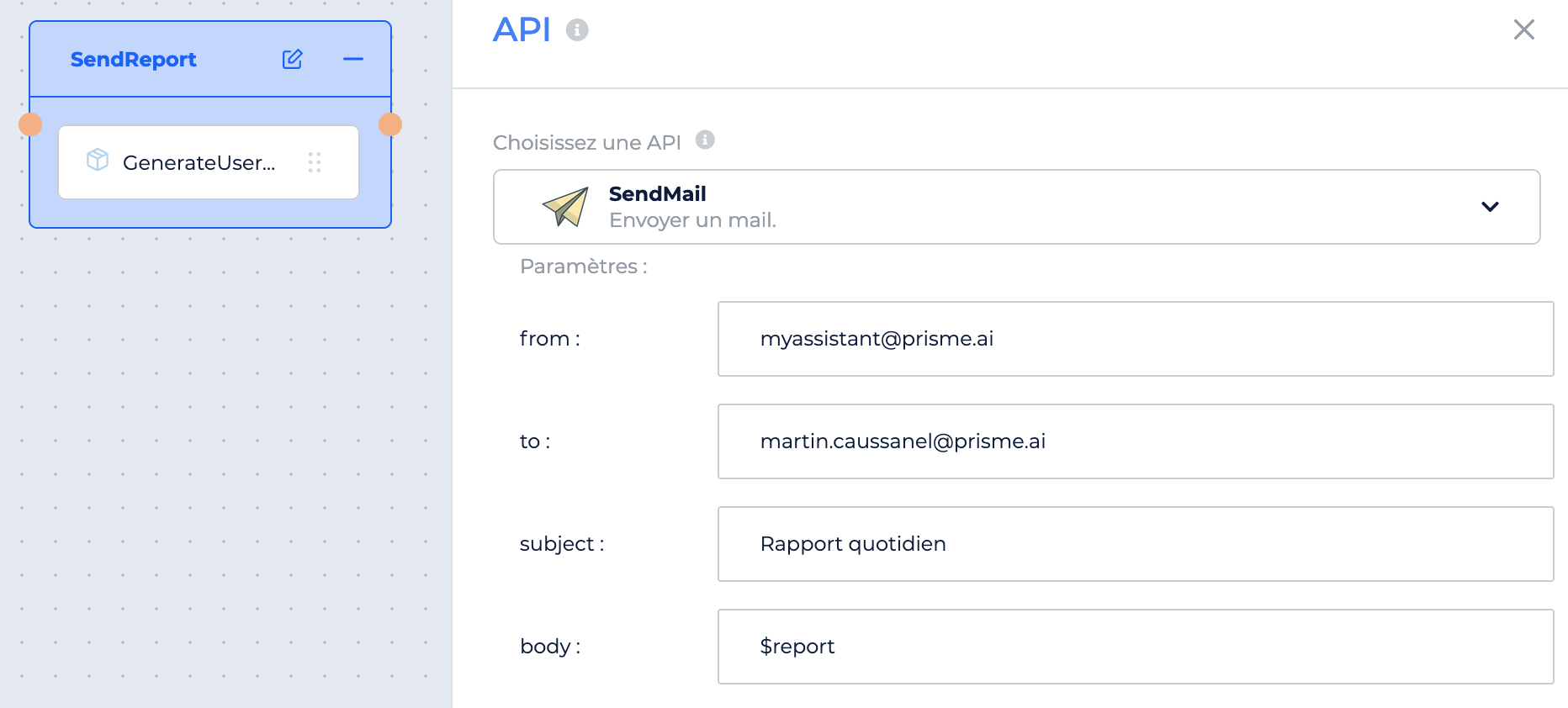Screen dimensions: 1568x708
Task: Click the SendMail paper plane icon
Action: (x=565, y=207)
